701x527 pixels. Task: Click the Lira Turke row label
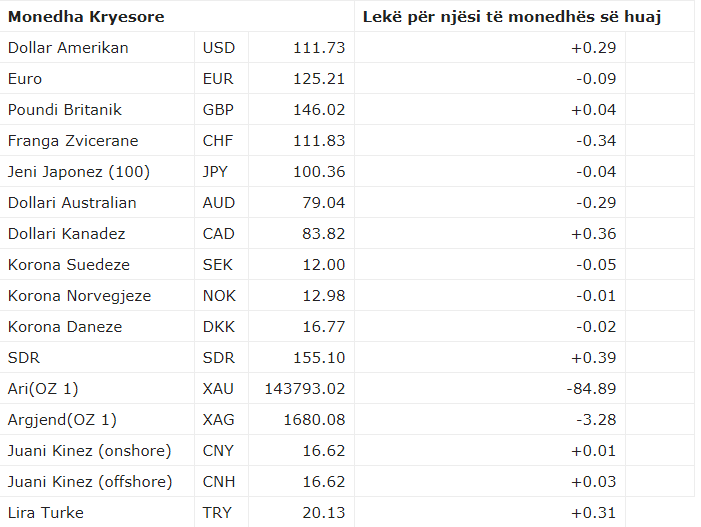tap(46, 513)
